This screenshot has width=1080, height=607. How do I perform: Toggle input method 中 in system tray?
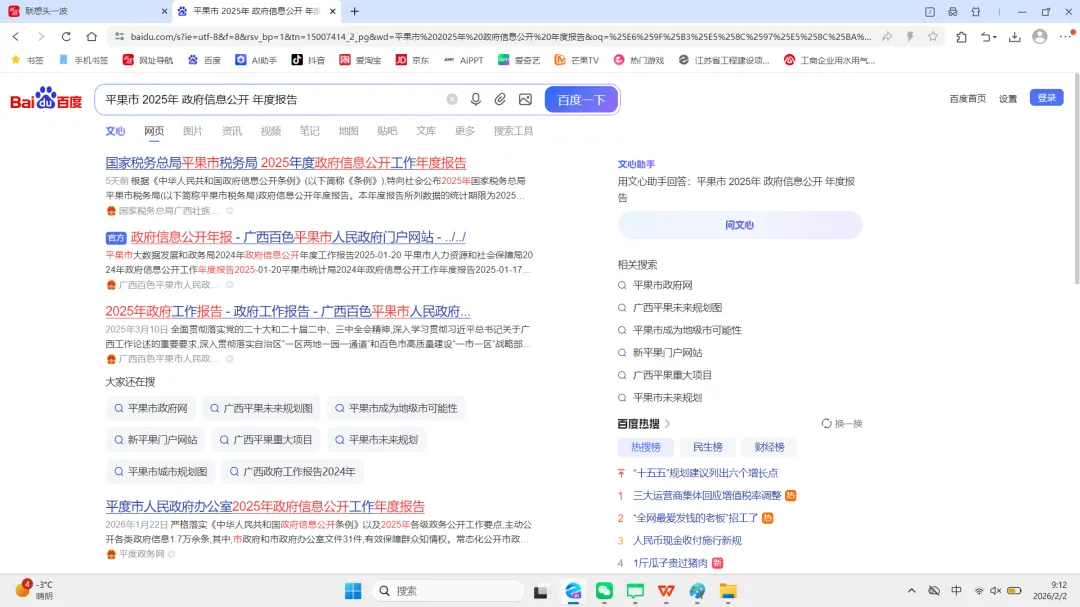tap(956, 590)
